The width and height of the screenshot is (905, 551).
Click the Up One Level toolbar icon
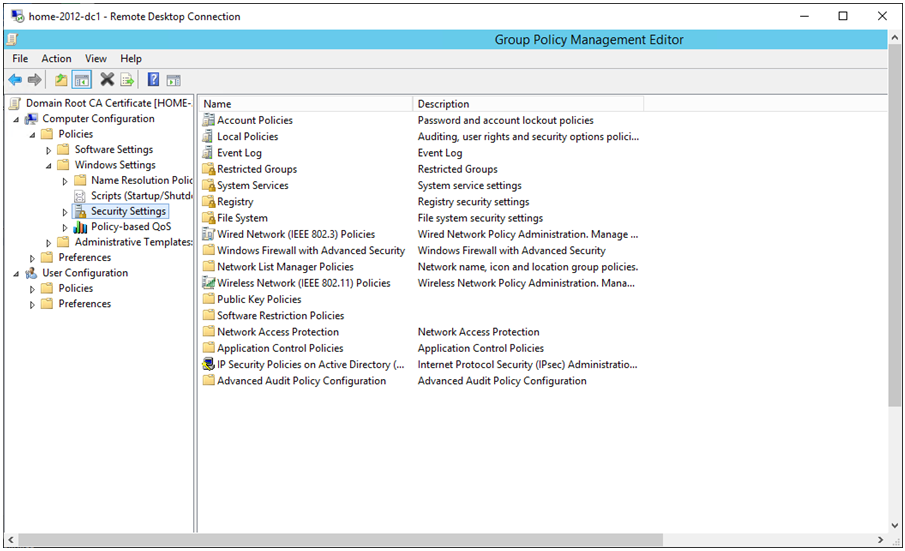[x=61, y=80]
